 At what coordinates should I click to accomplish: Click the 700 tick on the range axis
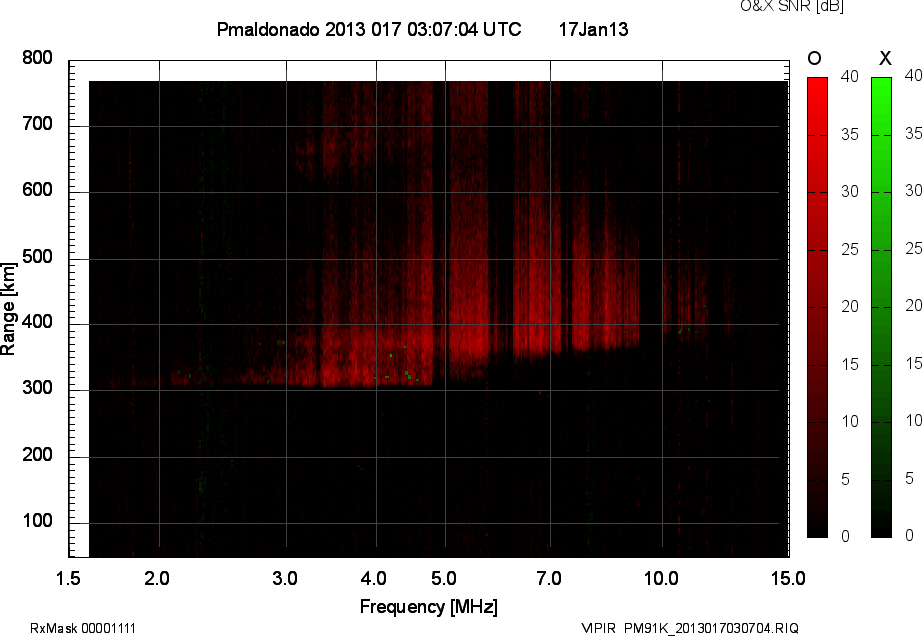37,124
